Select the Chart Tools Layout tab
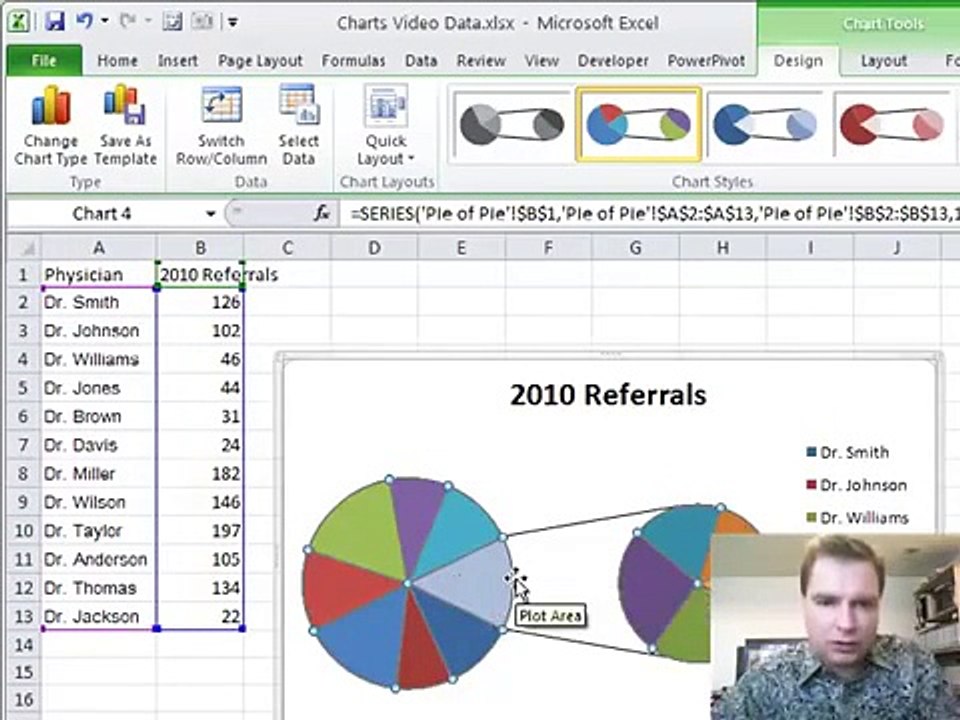The height and width of the screenshot is (720, 960). (x=883, y=61)
